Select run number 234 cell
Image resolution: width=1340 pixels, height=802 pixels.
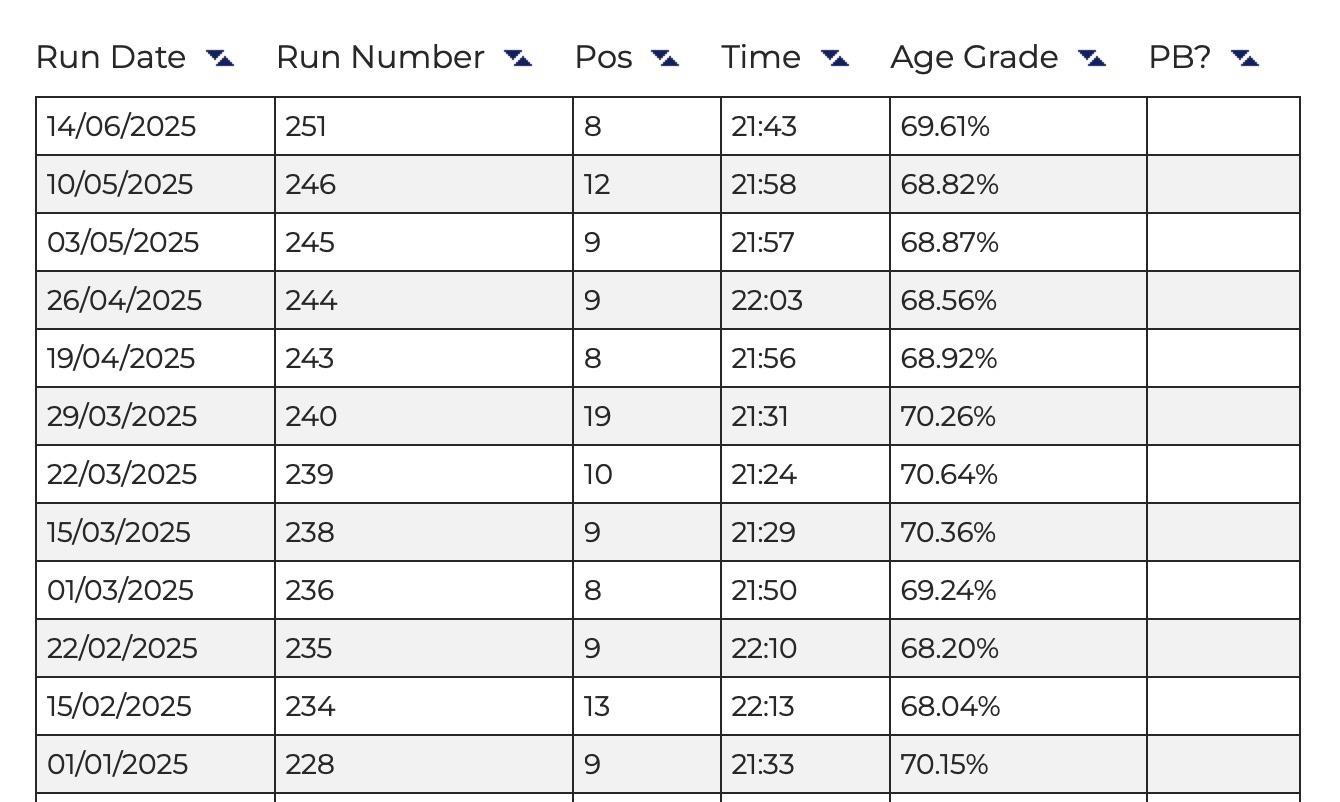tap(424, 706)
